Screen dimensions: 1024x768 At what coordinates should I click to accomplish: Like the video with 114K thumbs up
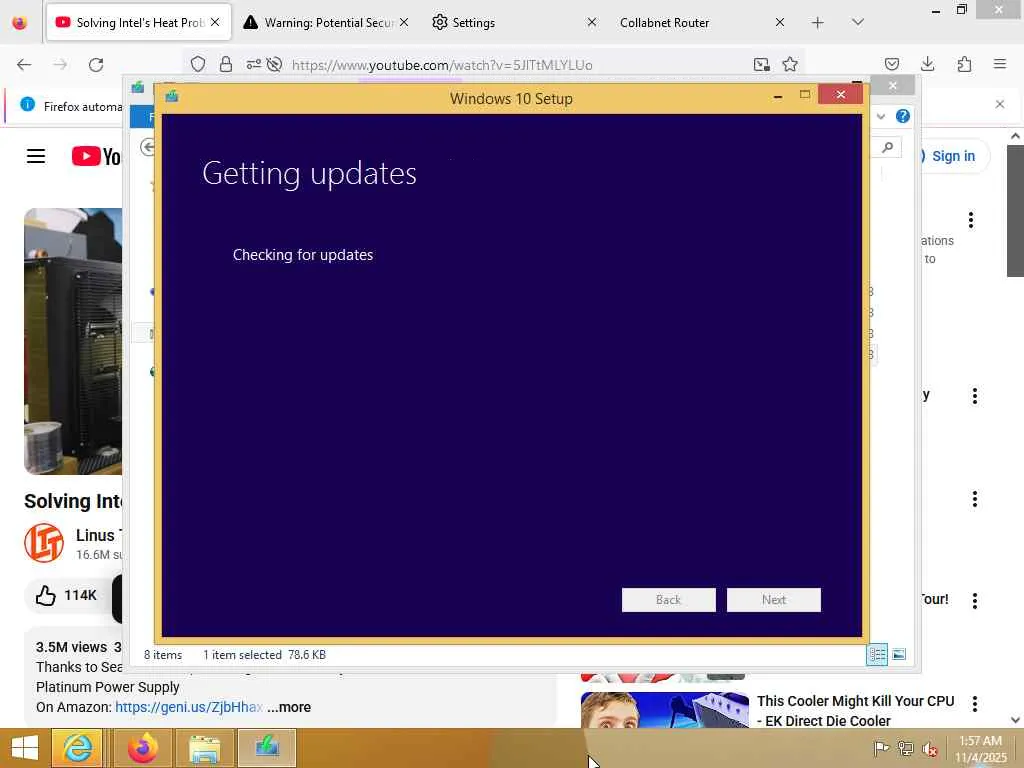point(65,595)
